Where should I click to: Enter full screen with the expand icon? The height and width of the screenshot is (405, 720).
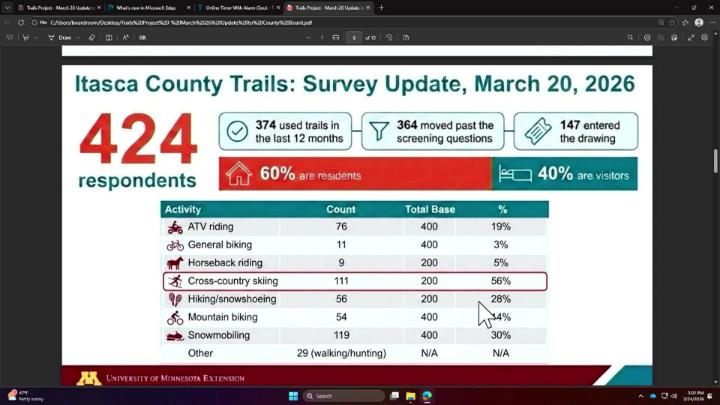click(690, 38)
